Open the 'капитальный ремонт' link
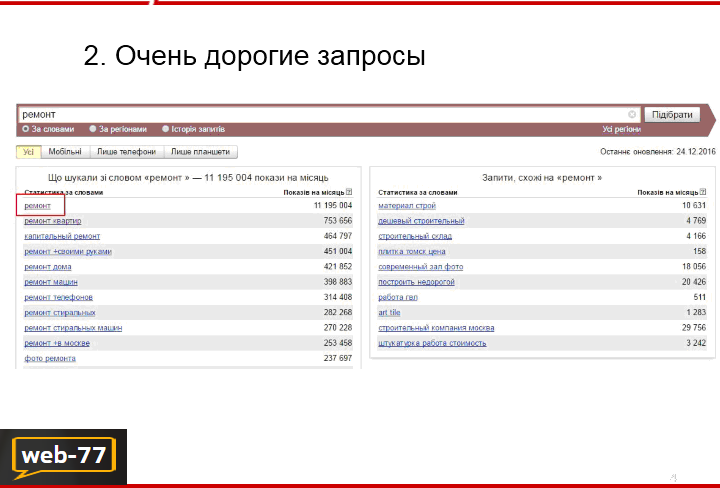 tap(62, 236)
